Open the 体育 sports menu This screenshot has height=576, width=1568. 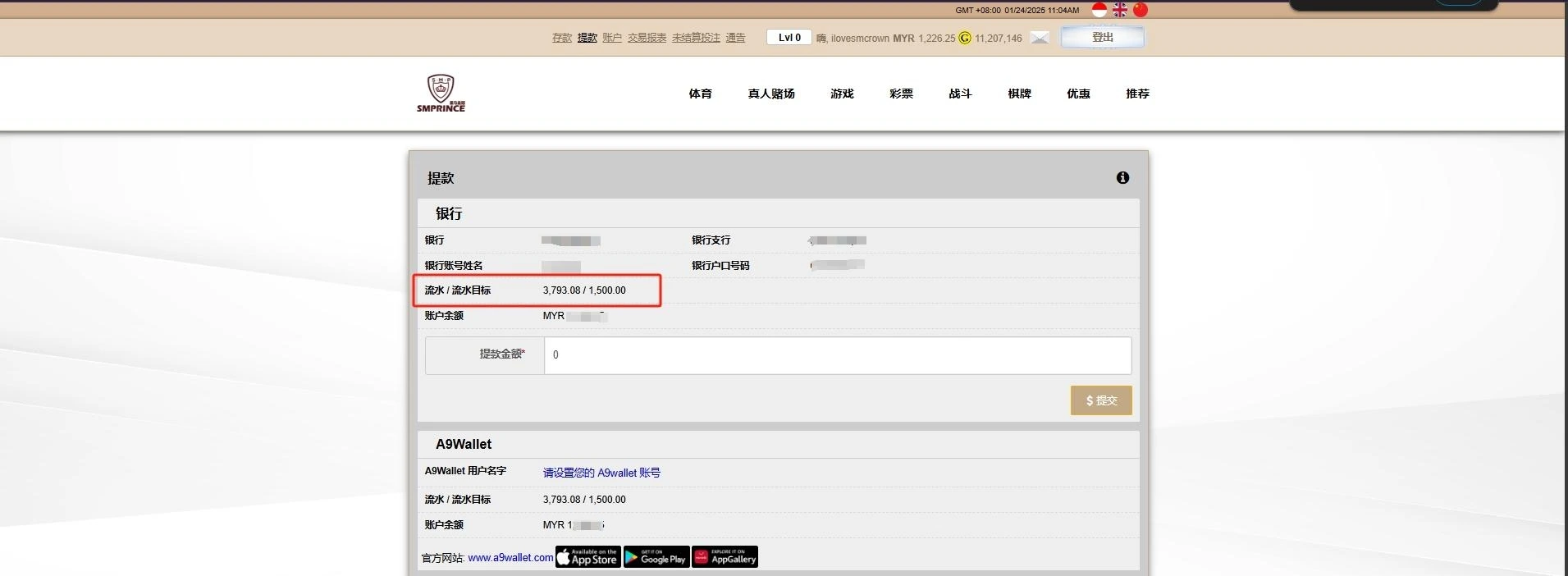(700, 94)
